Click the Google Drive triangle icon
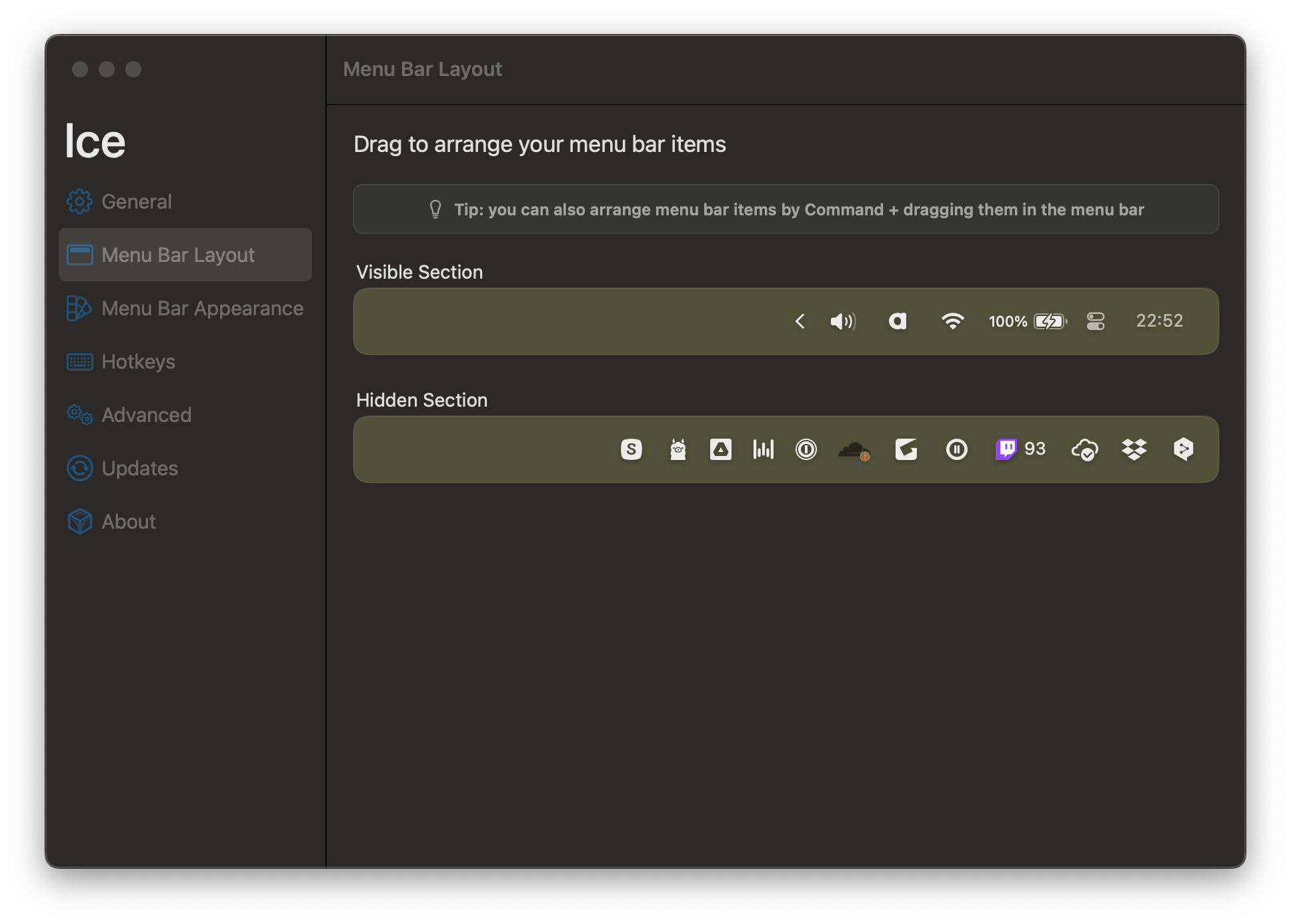The height and width of the screenshot is (924, 1291). point(720,449)
